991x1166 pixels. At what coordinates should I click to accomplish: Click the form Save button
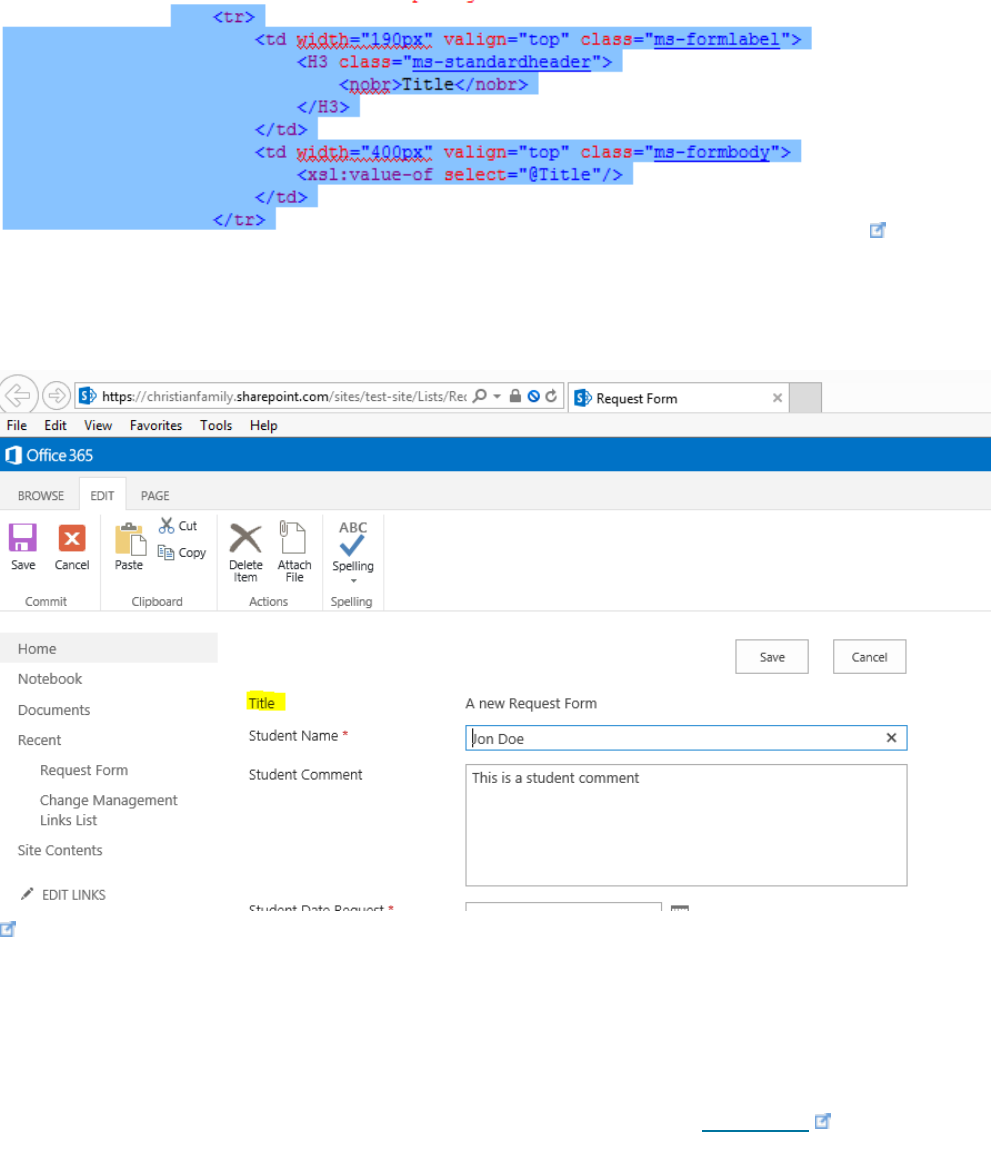772,657
